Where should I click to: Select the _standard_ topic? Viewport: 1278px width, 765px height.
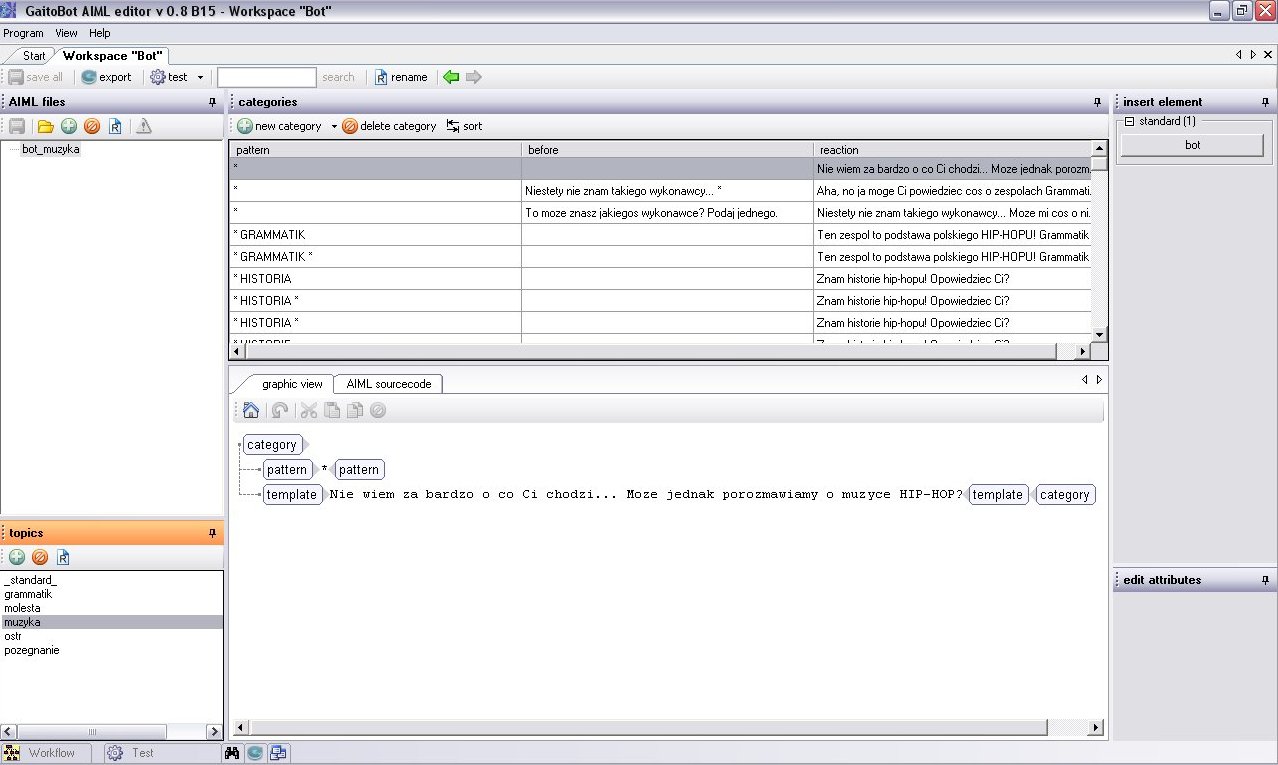(x=111, y=580)
